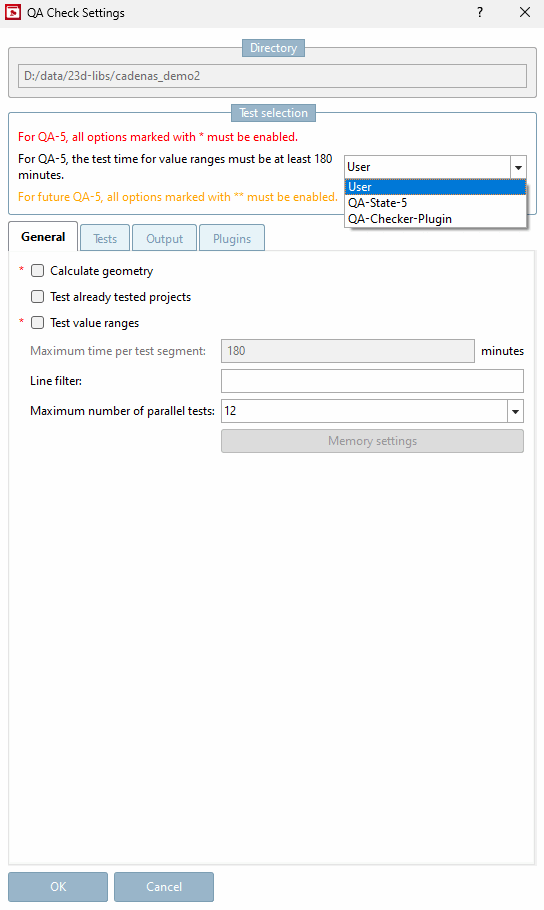Select User option in dropdown list

tap(435, 187)
